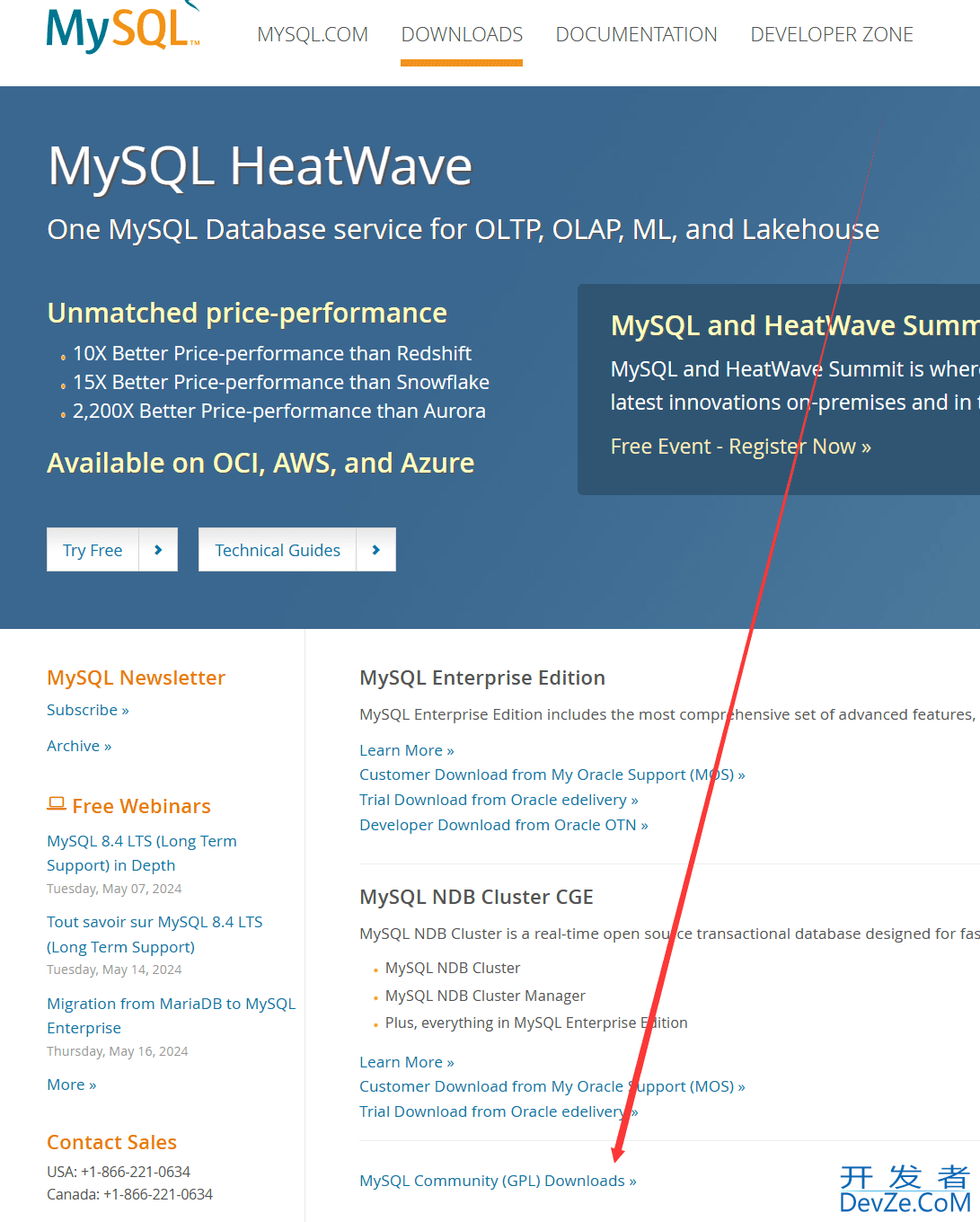The width and height of the screenshot is (980, 1222).
Task: Follow the Free Event - Register Now link
Action: (x=741, y=447)
